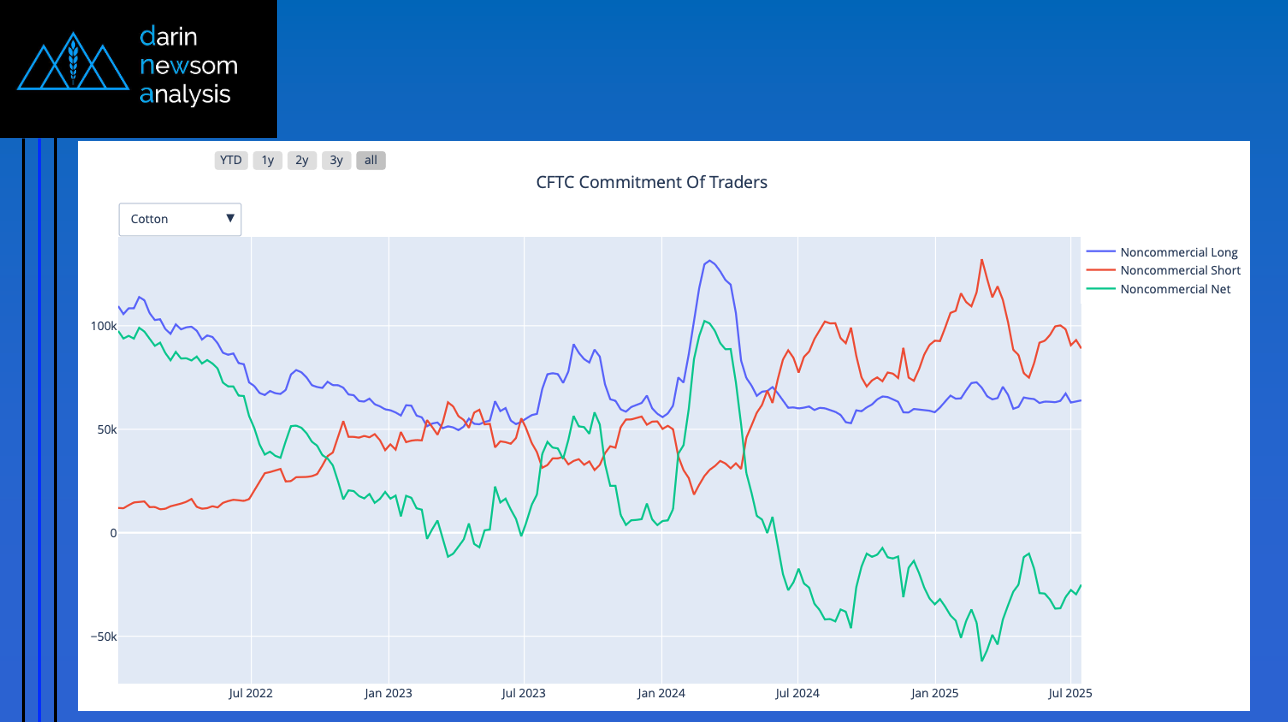Click the dropdown arrow next to Cotton
Viewport: 1288px width, 722px height.
click(230, 218)
